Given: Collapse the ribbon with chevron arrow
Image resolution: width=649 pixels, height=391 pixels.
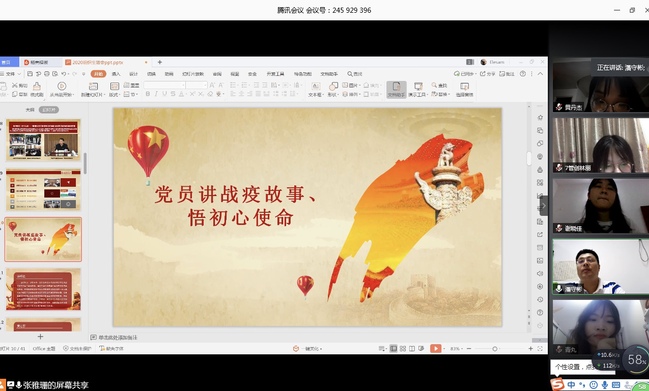Looking at the screenshot, I should pyautogui.click(x=540, y=74).
